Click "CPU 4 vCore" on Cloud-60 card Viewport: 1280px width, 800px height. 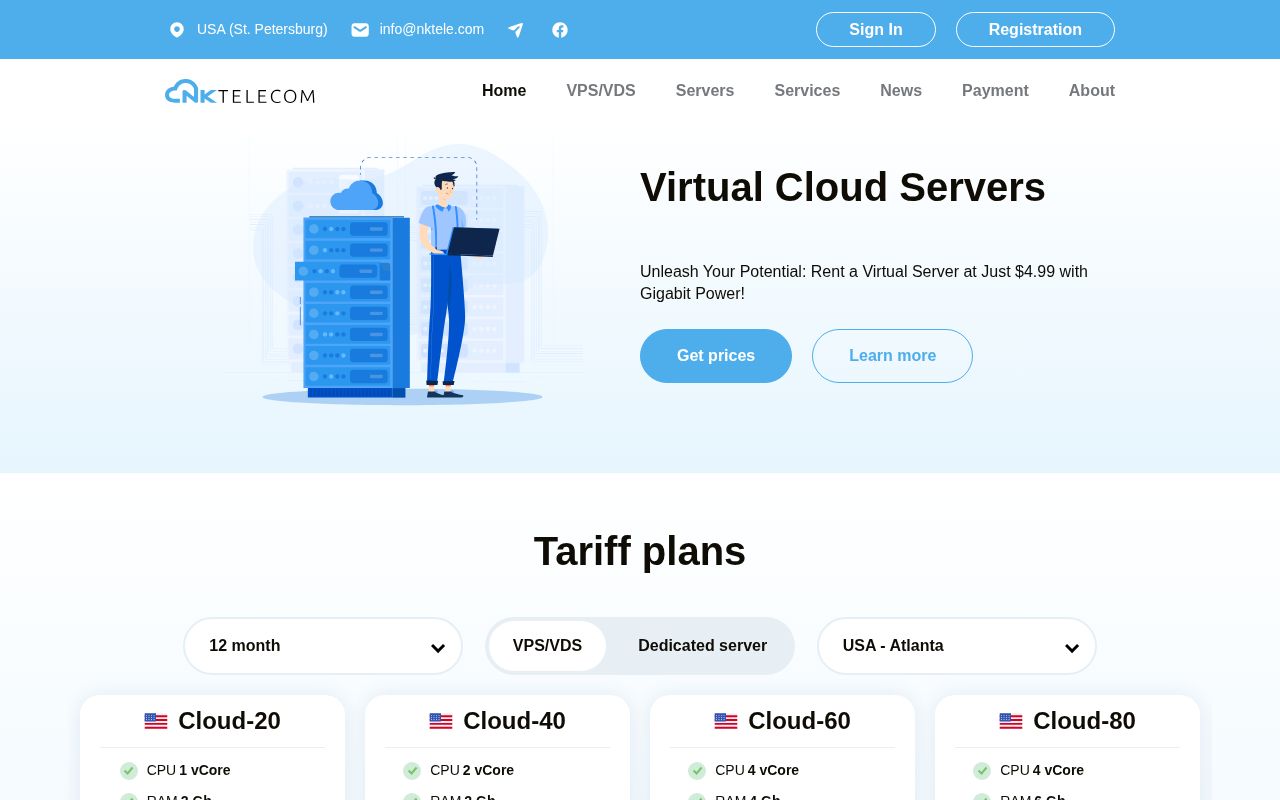point(757,771)
